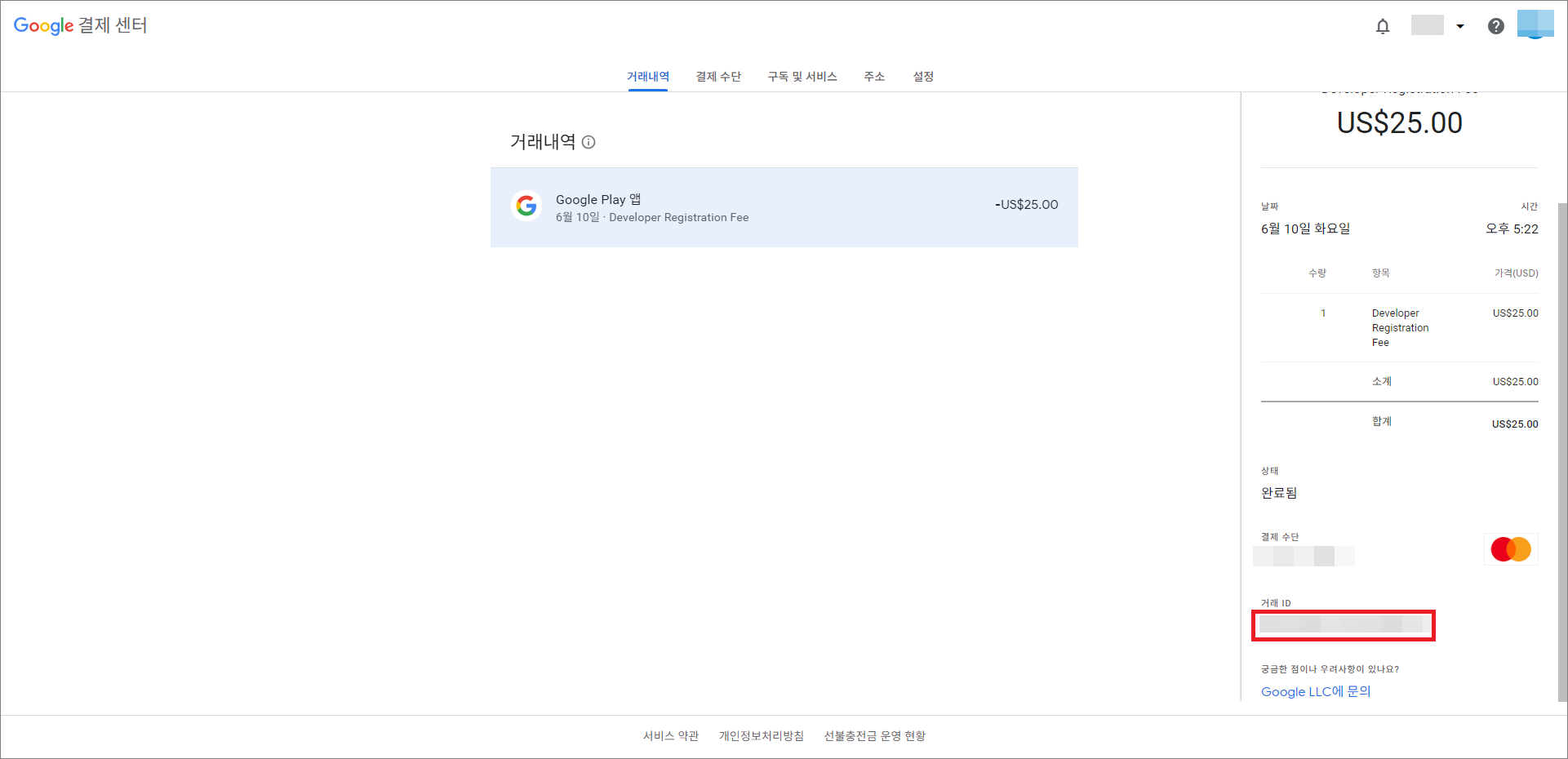Open the 선불충전금 운영 현황 footer link

(875, 736)
